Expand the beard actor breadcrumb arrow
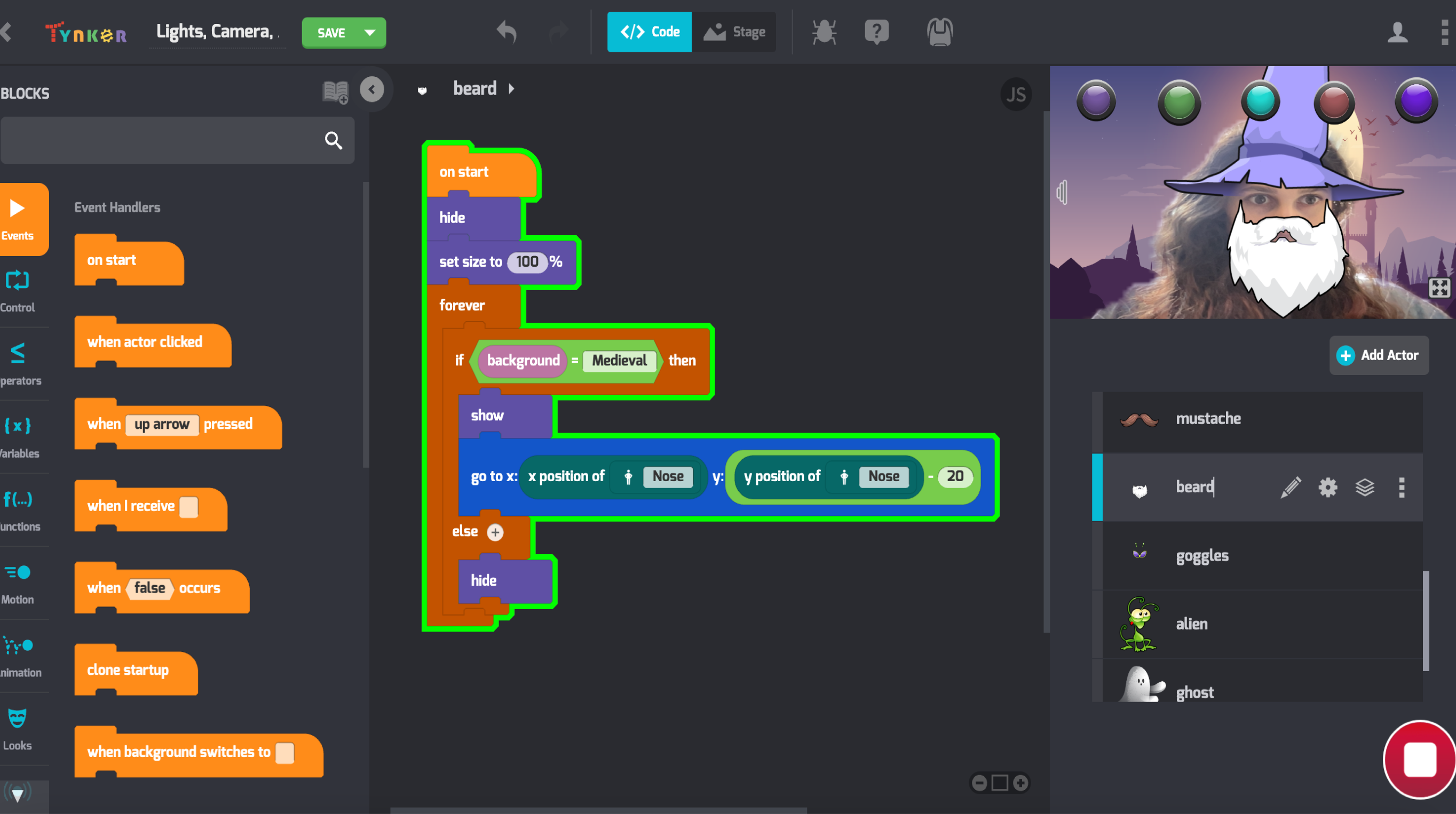 [x=511, y=89]
